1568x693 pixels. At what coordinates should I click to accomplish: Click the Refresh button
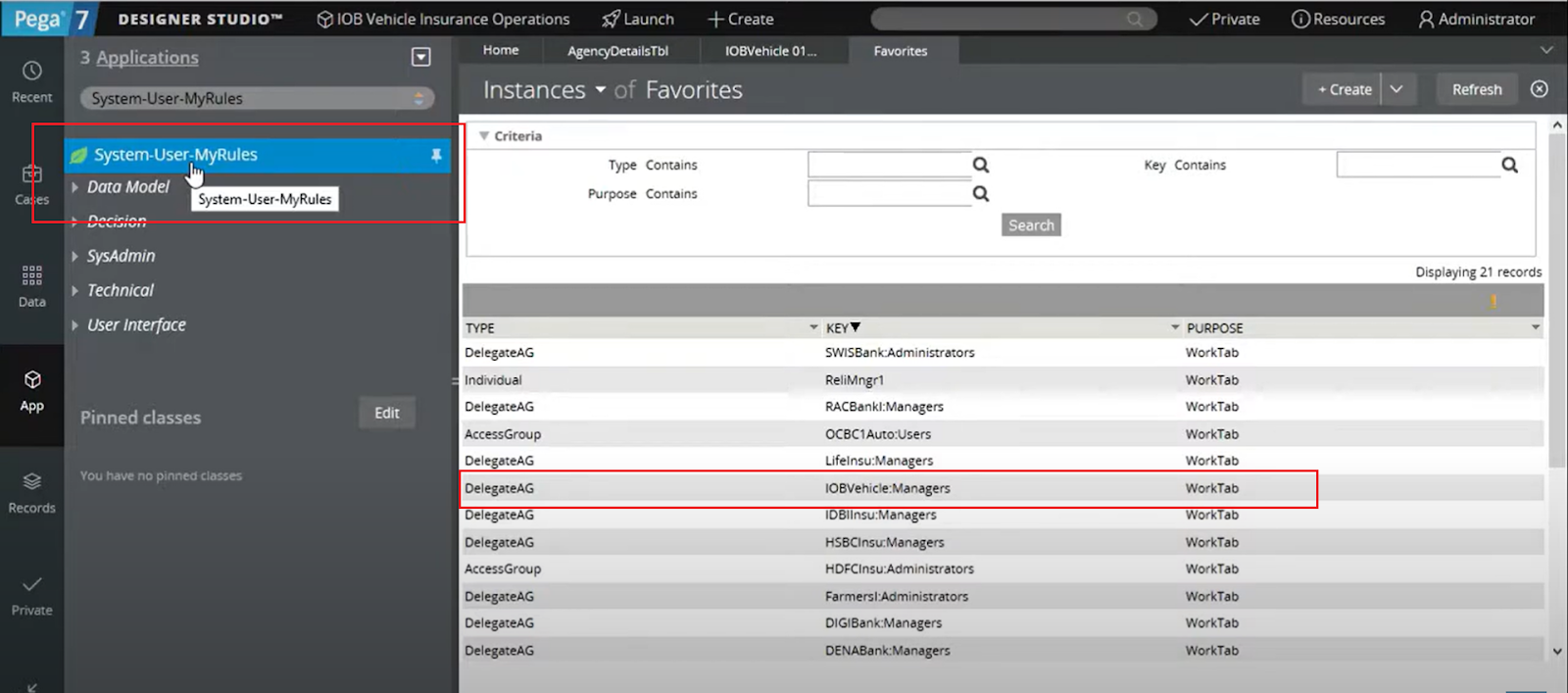1477,89
